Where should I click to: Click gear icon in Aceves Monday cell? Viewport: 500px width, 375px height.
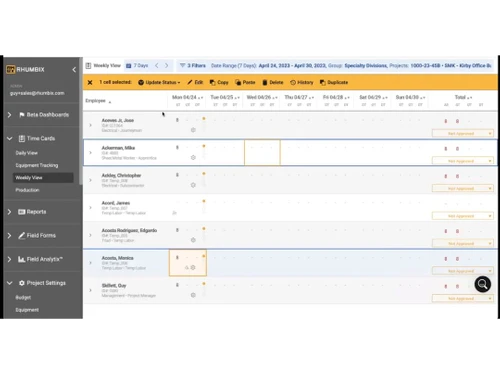(193, 130)
